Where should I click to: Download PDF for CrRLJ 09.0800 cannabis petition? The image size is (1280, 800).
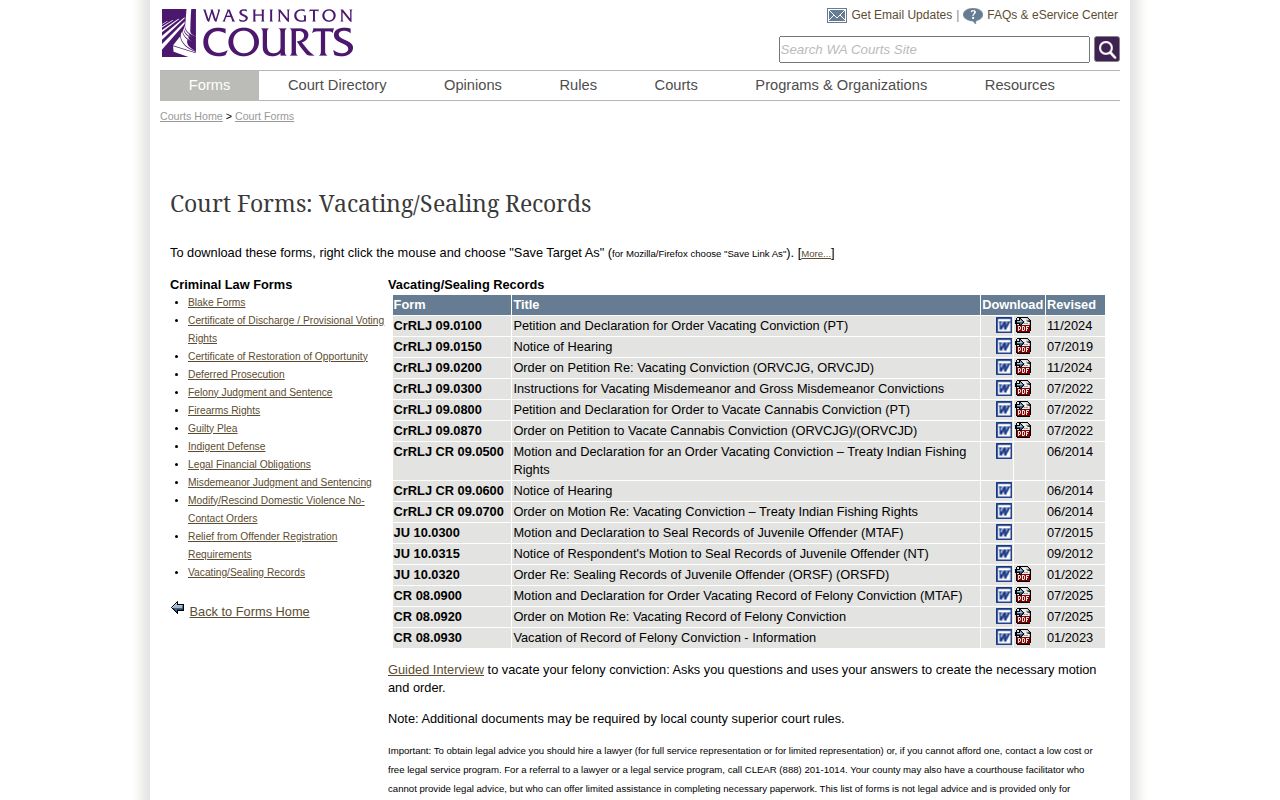(x=1023, y=409)
